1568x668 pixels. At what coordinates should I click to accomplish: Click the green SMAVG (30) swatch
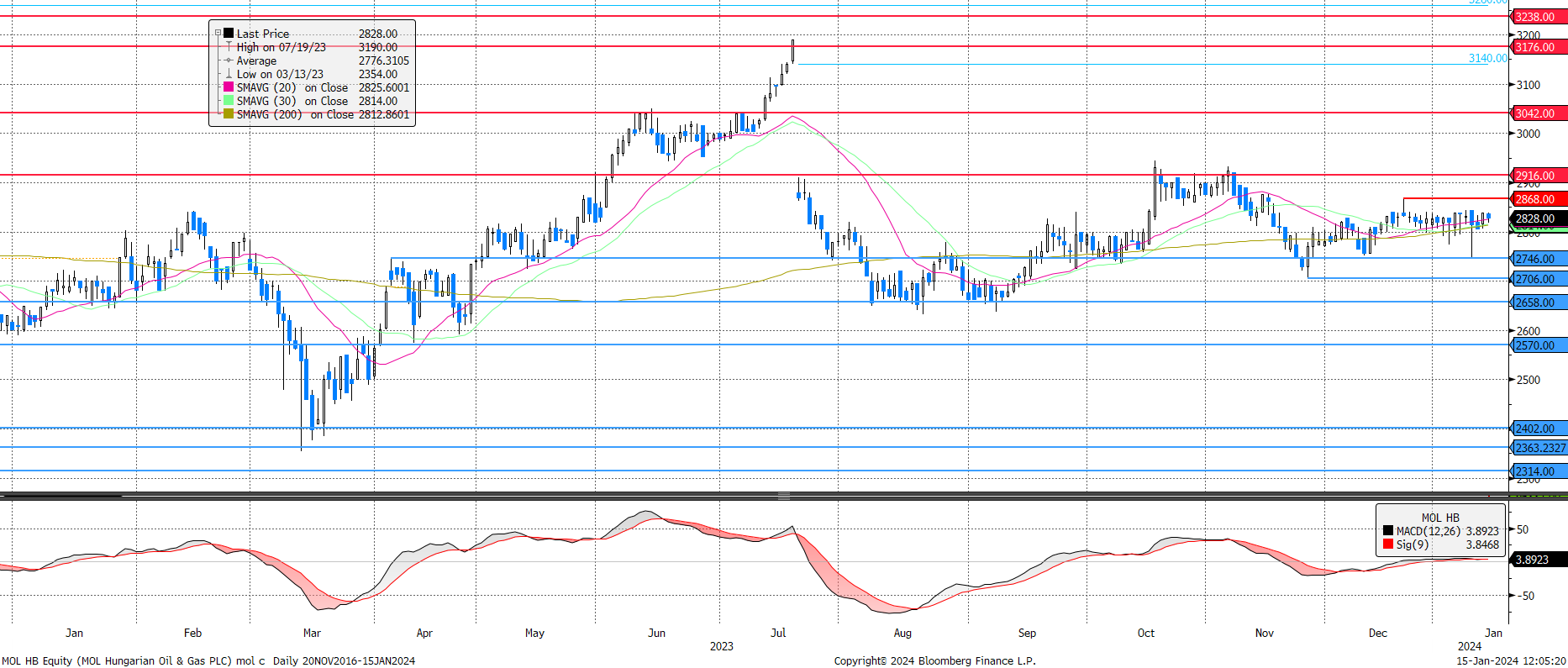229,101
